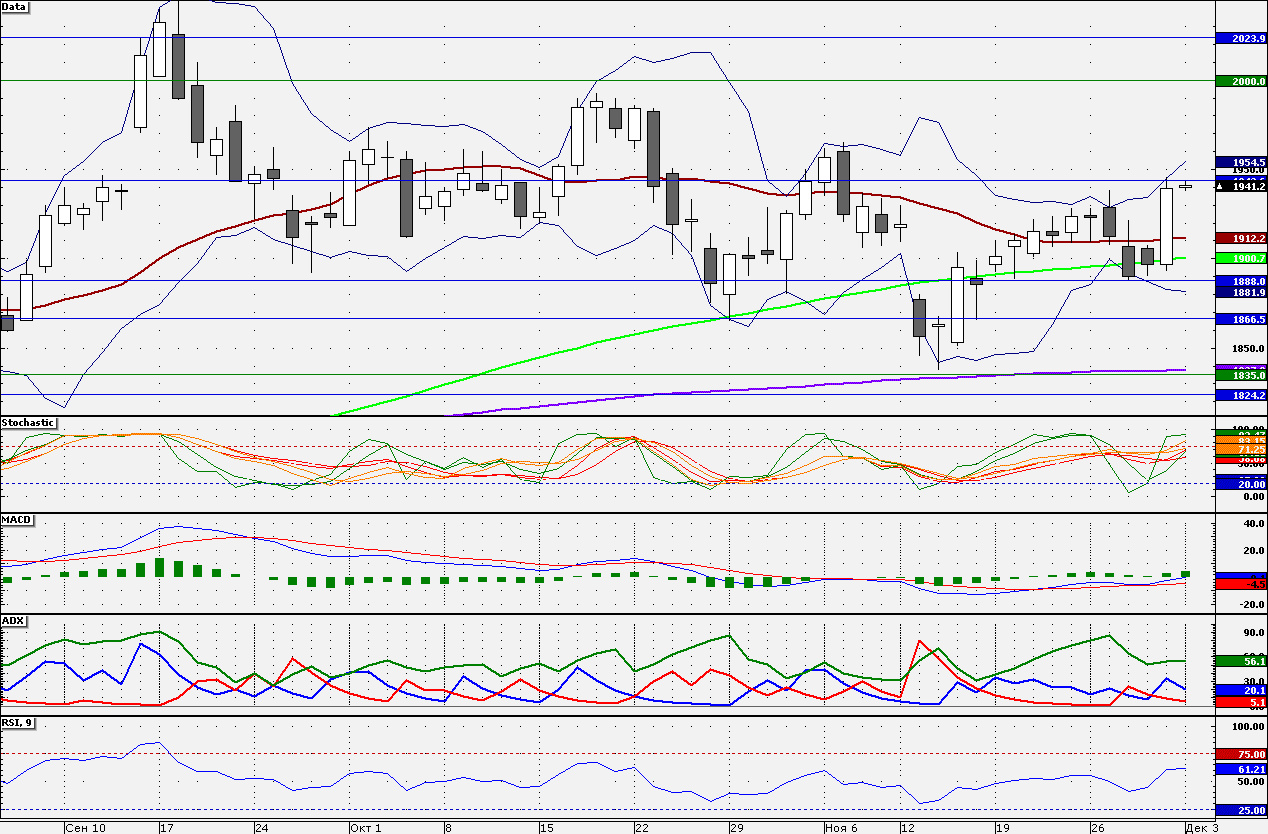Click the current price label 1941.2
The width and height of the screenshot is (1268, 834).
click(x=1242, y=186)
